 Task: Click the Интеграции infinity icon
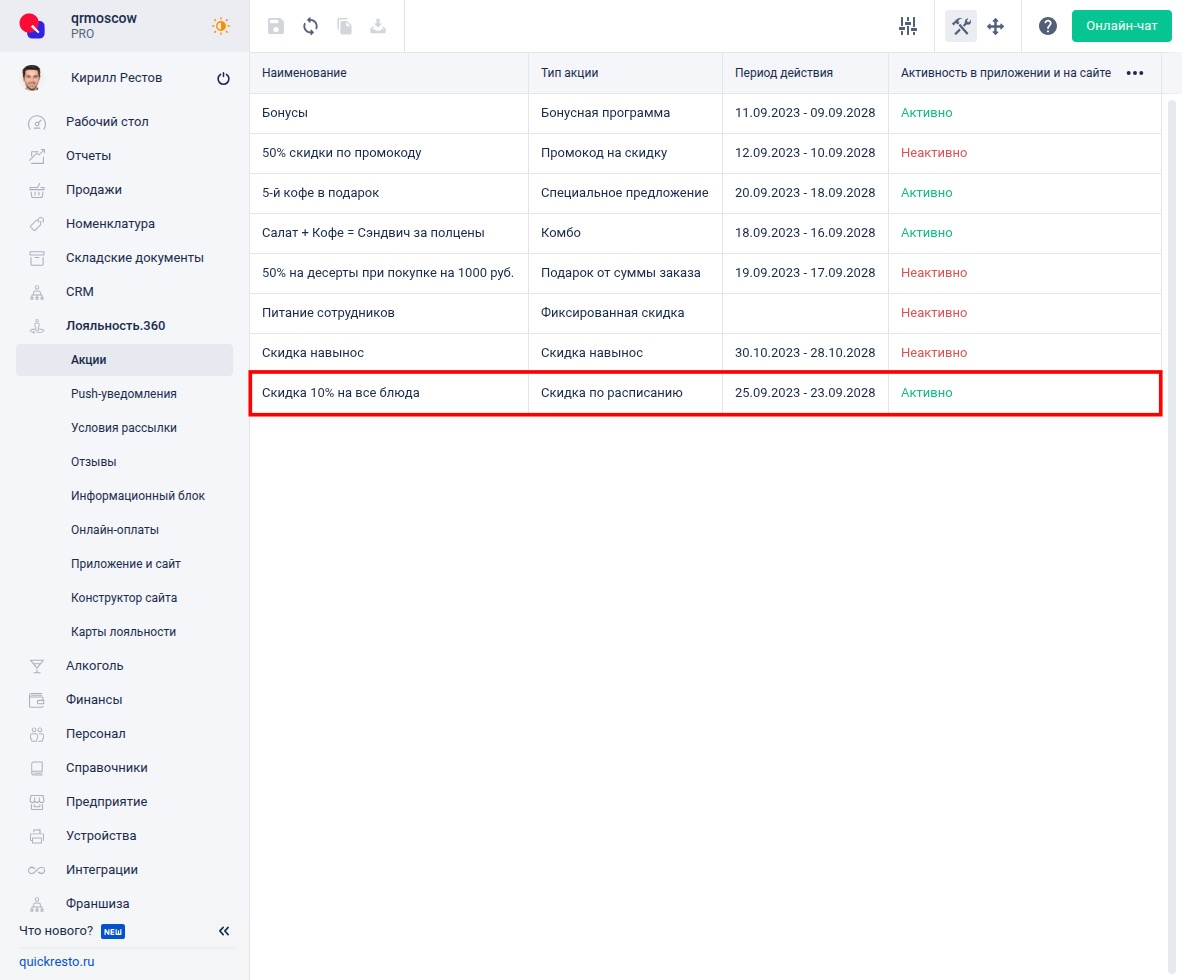(36, 870)
